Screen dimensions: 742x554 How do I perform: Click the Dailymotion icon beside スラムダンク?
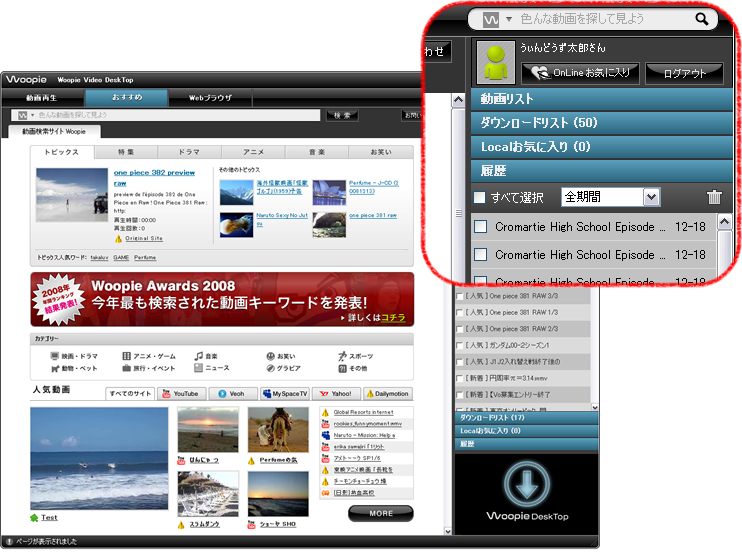(x=181, y=525)
